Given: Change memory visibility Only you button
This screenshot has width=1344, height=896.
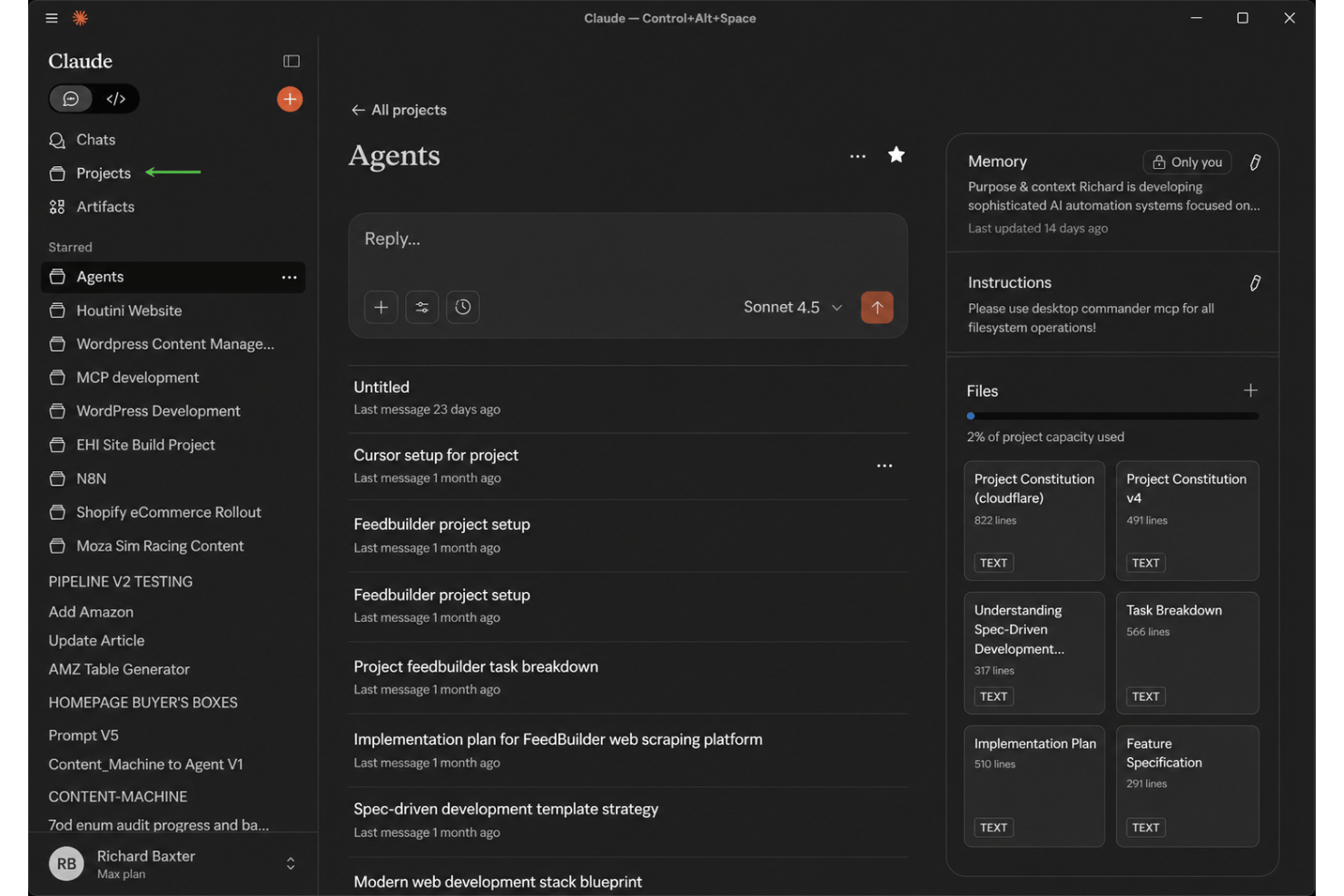Looking at the screenshot, I should click(x=1187, y=162).
